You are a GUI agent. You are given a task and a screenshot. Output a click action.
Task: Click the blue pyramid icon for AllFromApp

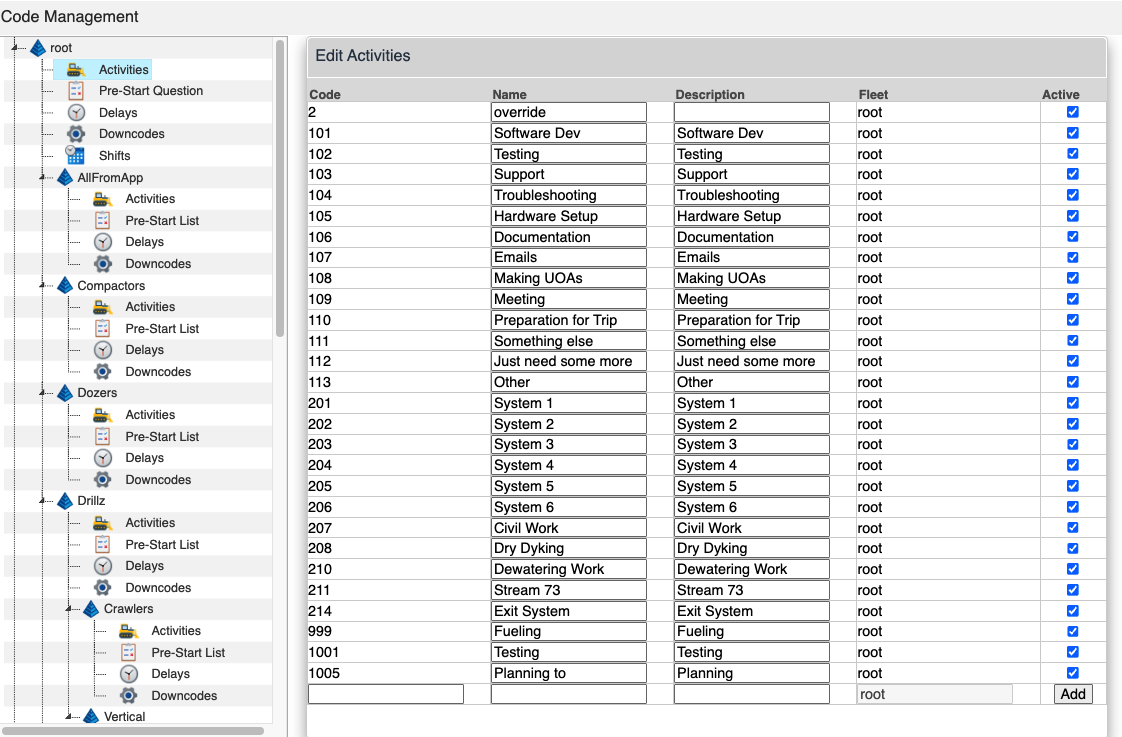[x=65, y=177]
